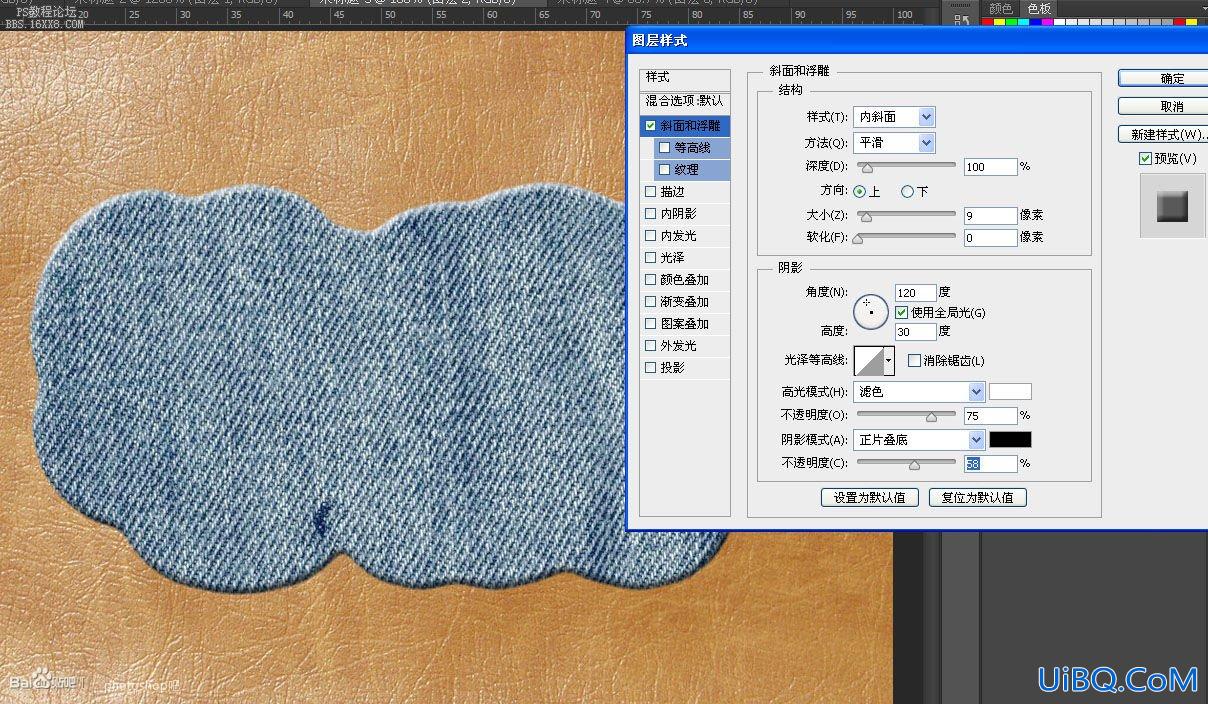The image size is (1208, 704).
Task: Click the shadow 不透明度(C) slider
Action: (x=906, y=463)
